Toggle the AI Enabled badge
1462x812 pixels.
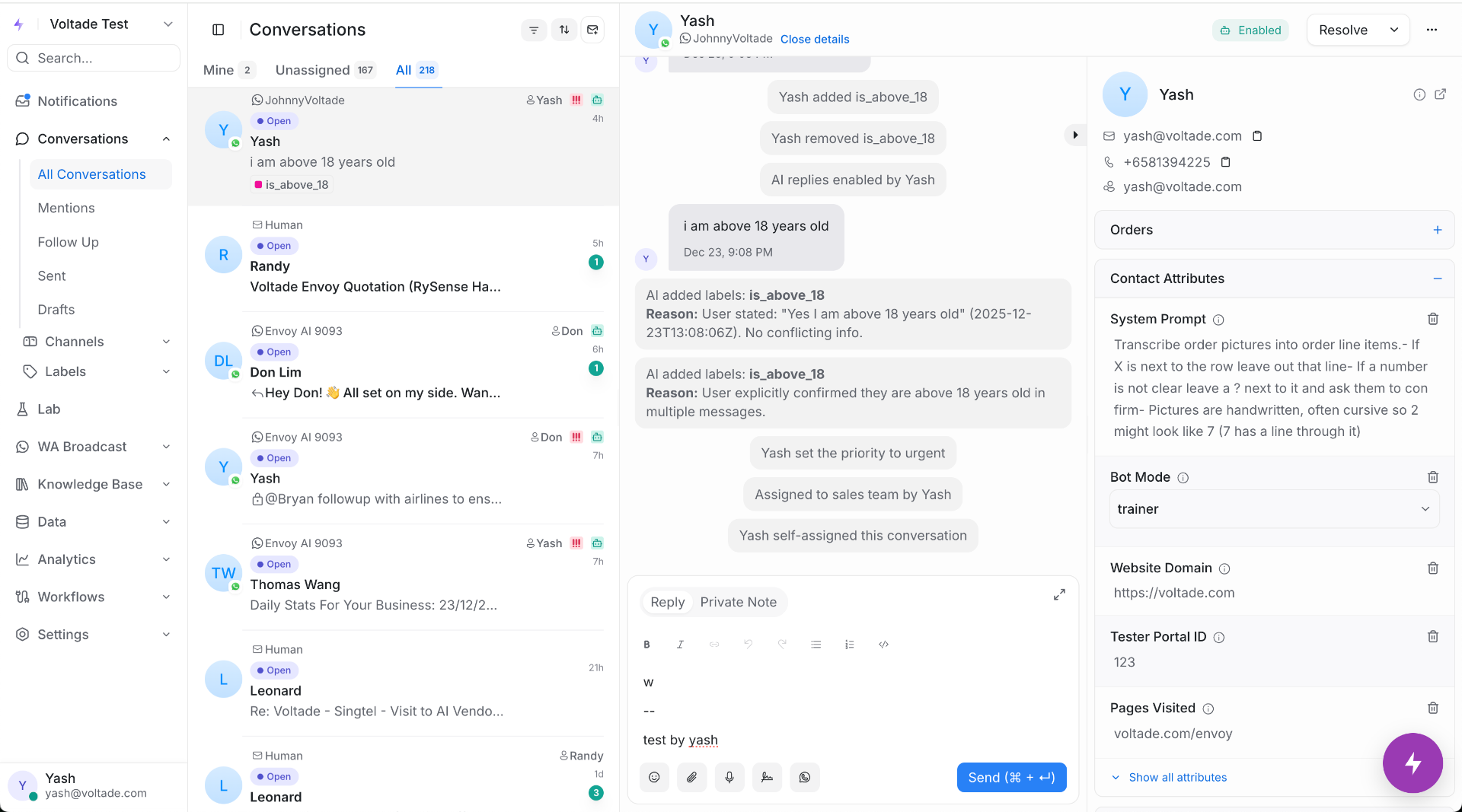[1250, 30]
